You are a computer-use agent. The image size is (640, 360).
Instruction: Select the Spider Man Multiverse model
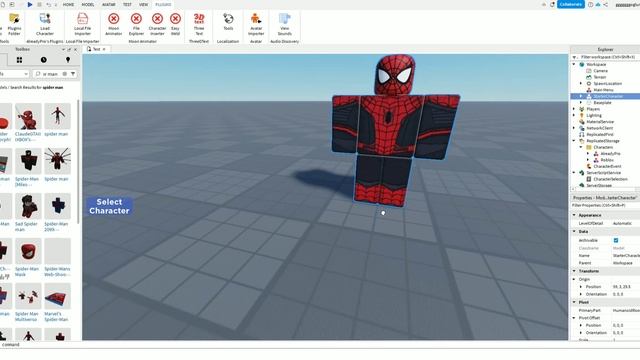pos(28,302)
